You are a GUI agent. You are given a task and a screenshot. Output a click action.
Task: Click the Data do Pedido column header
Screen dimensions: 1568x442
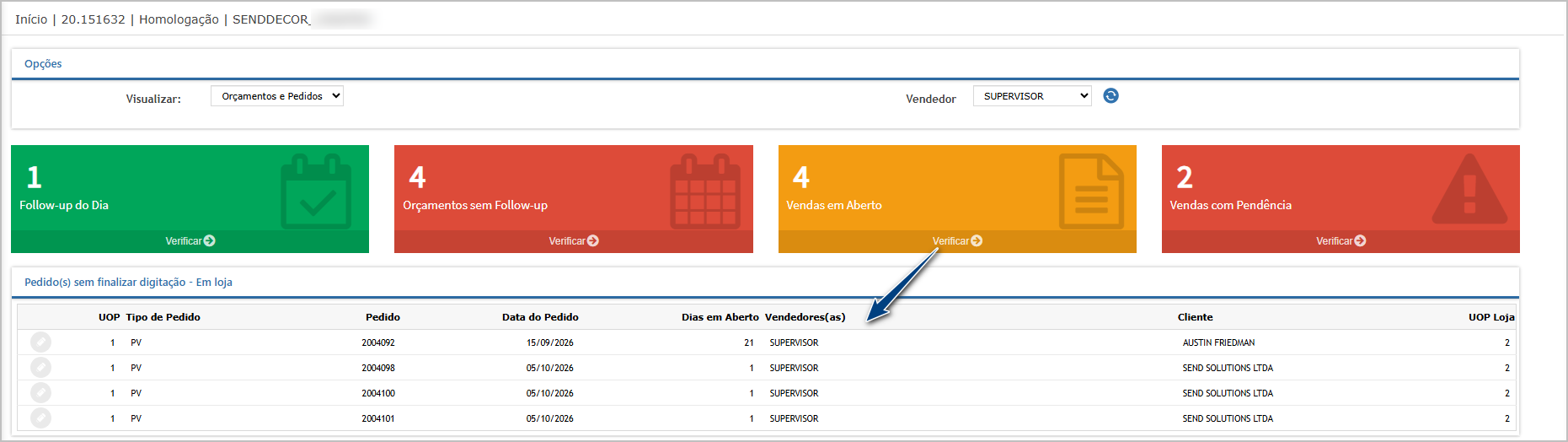pos(540,317)
